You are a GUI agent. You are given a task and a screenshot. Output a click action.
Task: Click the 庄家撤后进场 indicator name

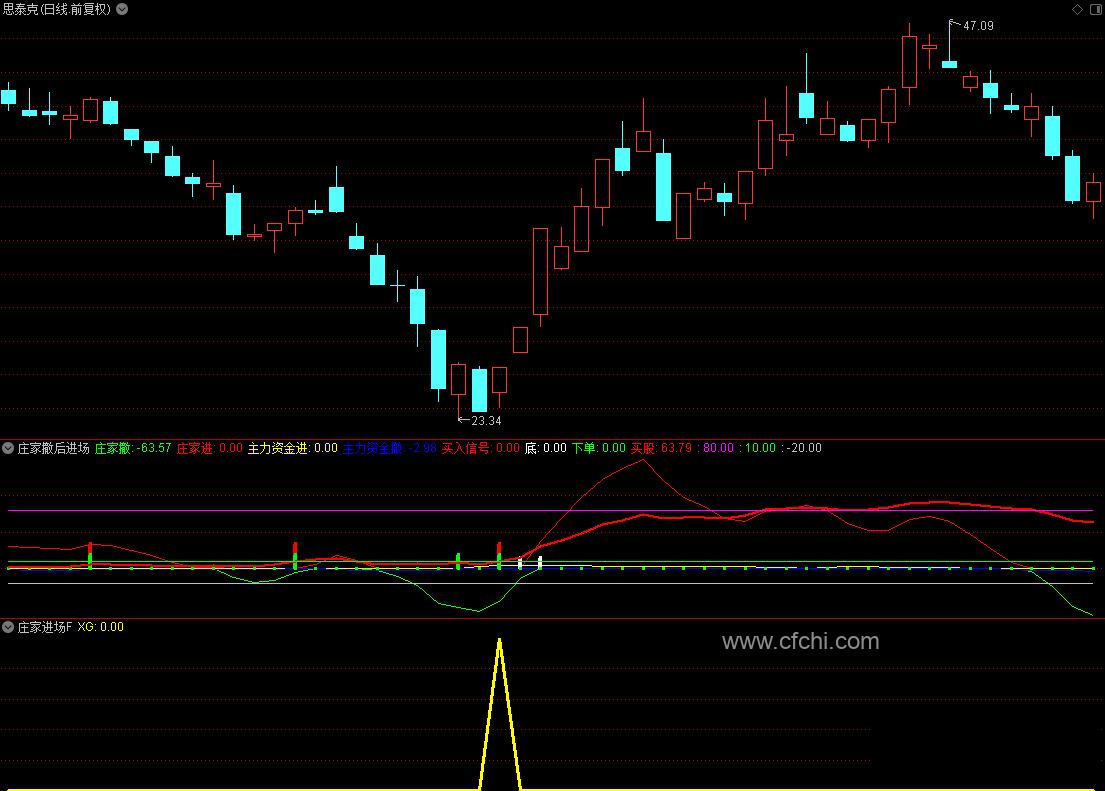coord(54,448)
